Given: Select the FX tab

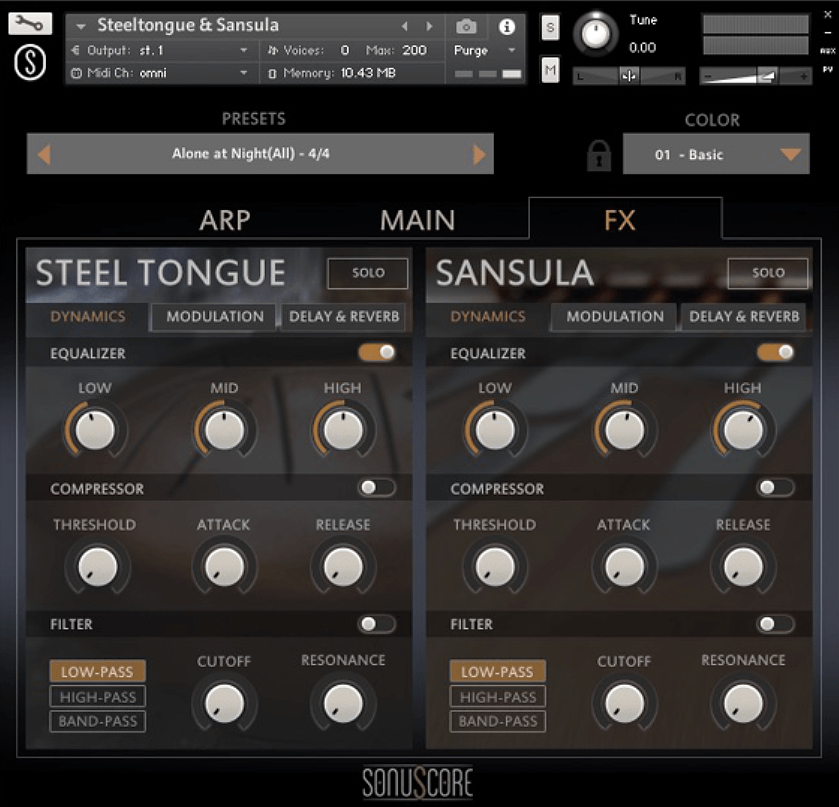Looking at the screenshot, I should 620,220.
